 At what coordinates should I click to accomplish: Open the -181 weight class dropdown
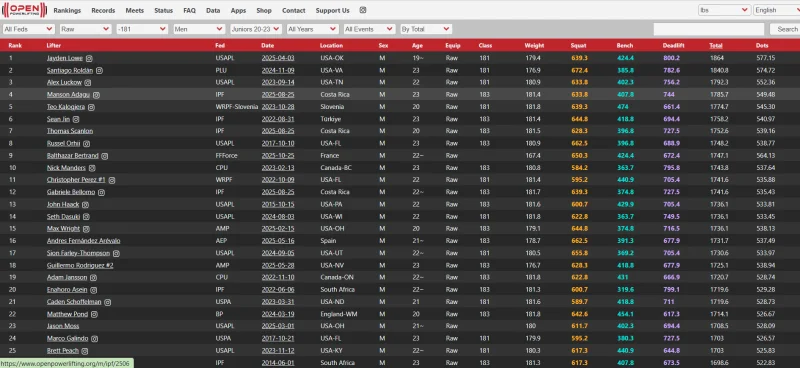(142, 29)
